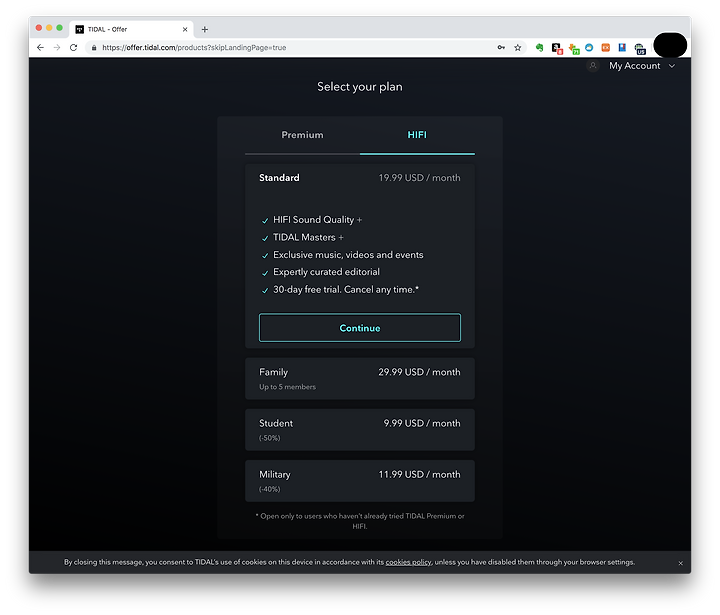Open the globe extension with US badge
Image resolution: width=720 pixels, height=615 pixels.
pyautogui.click(x=640, y=49)
